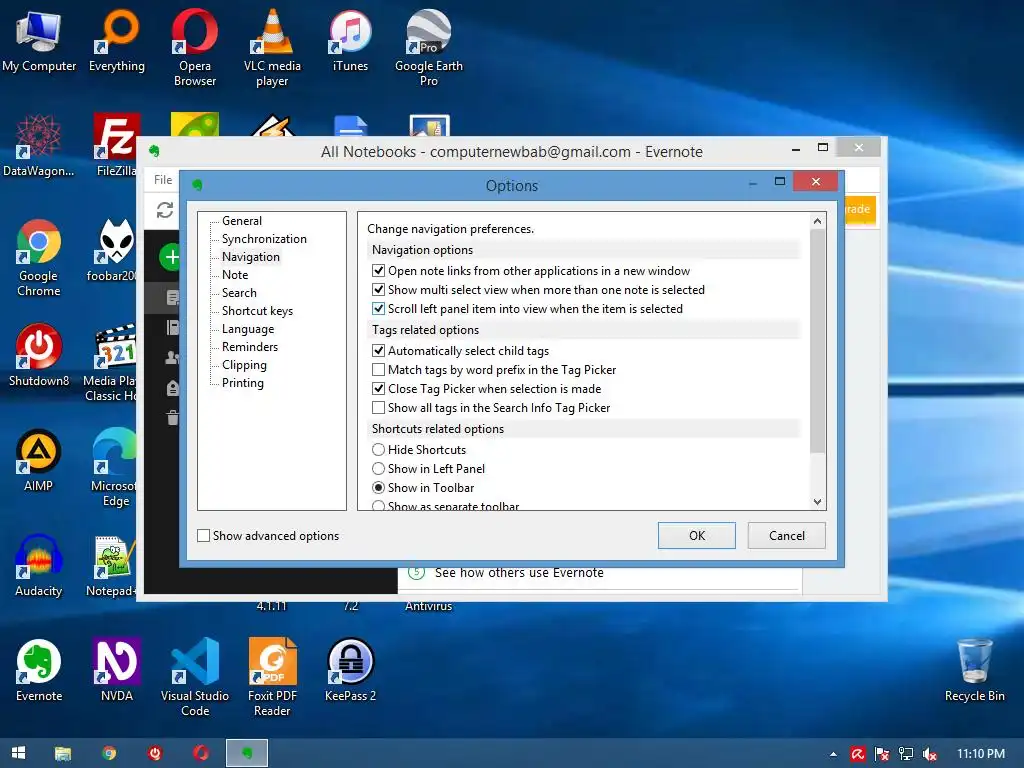Image resolution: width=1024 pixels, height=768 pixels.
Task: Open See how others use Evernote
Action: click(519, 573)
